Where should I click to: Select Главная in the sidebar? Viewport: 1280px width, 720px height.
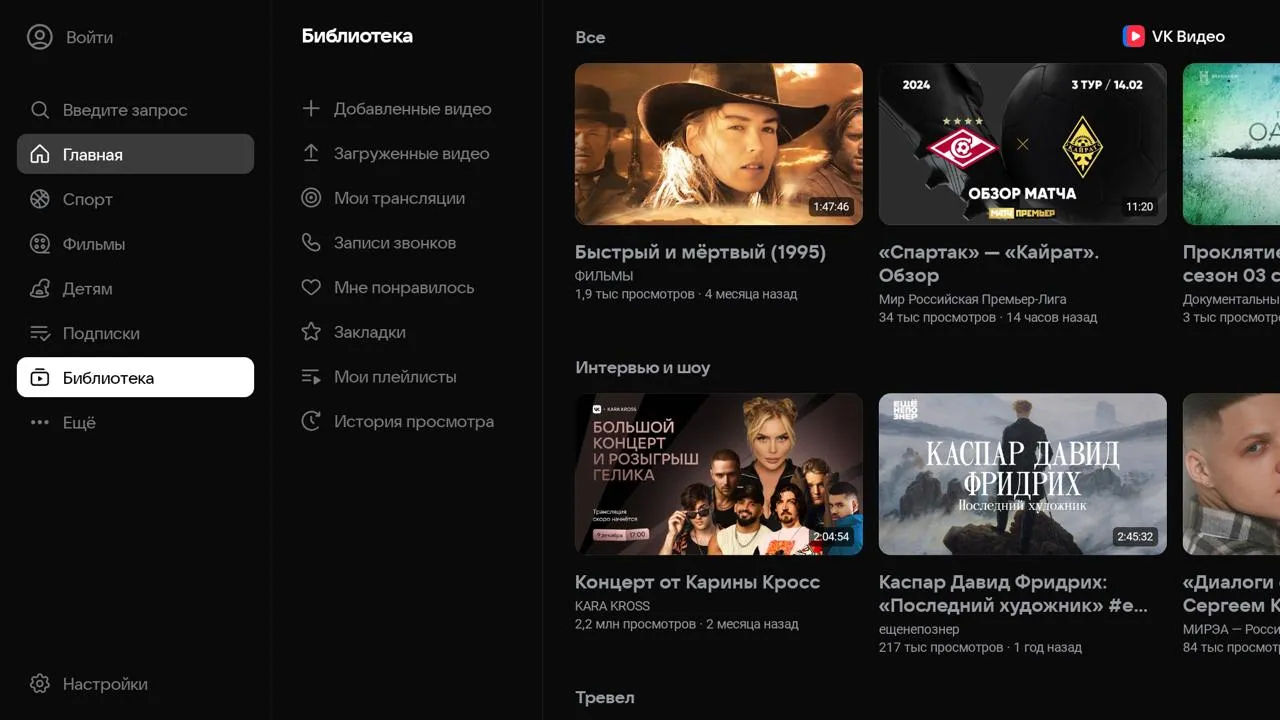point(135,154)
